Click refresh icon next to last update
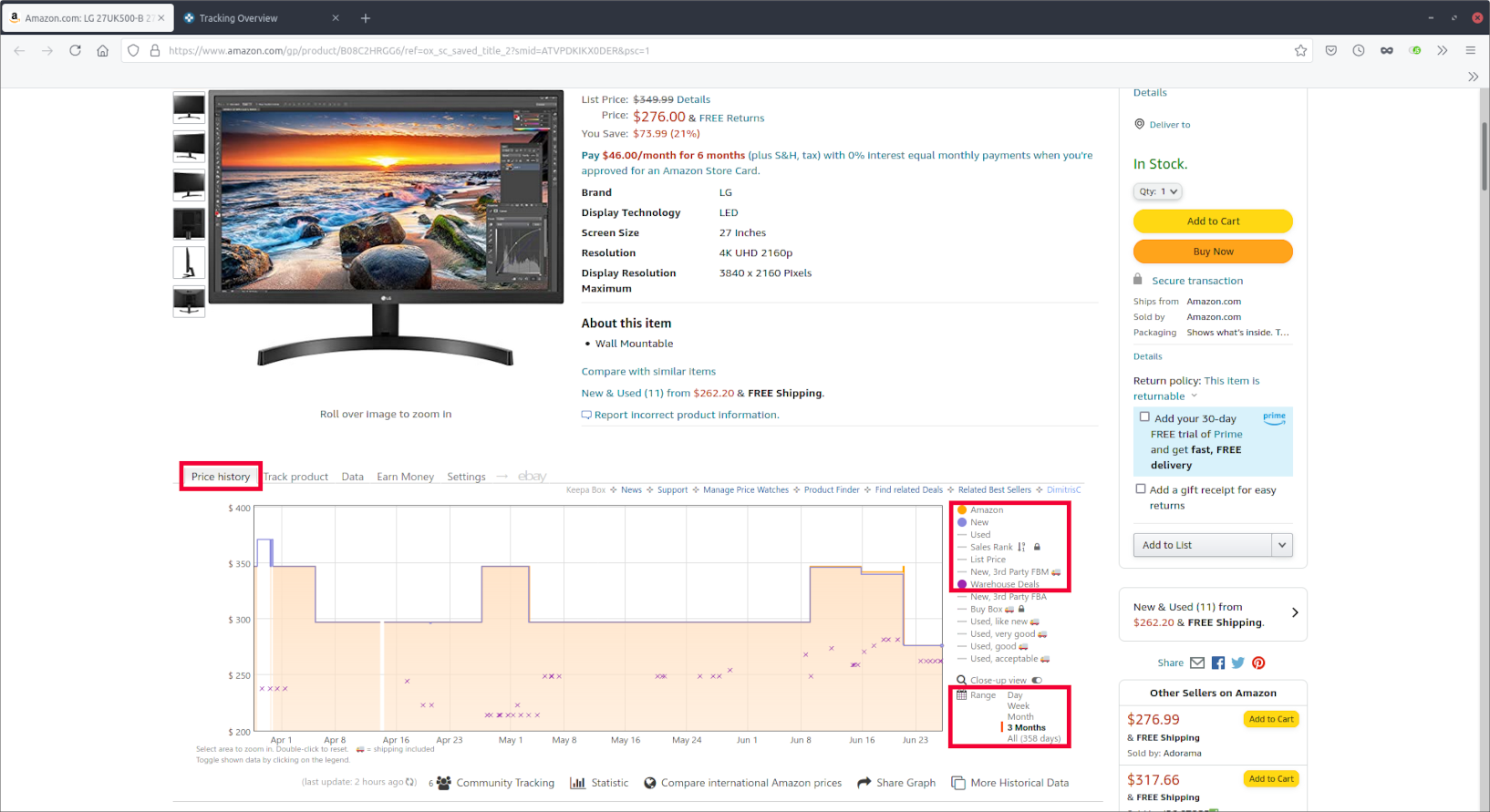The height and width of the screenshot is (812, 1490). 411,782
